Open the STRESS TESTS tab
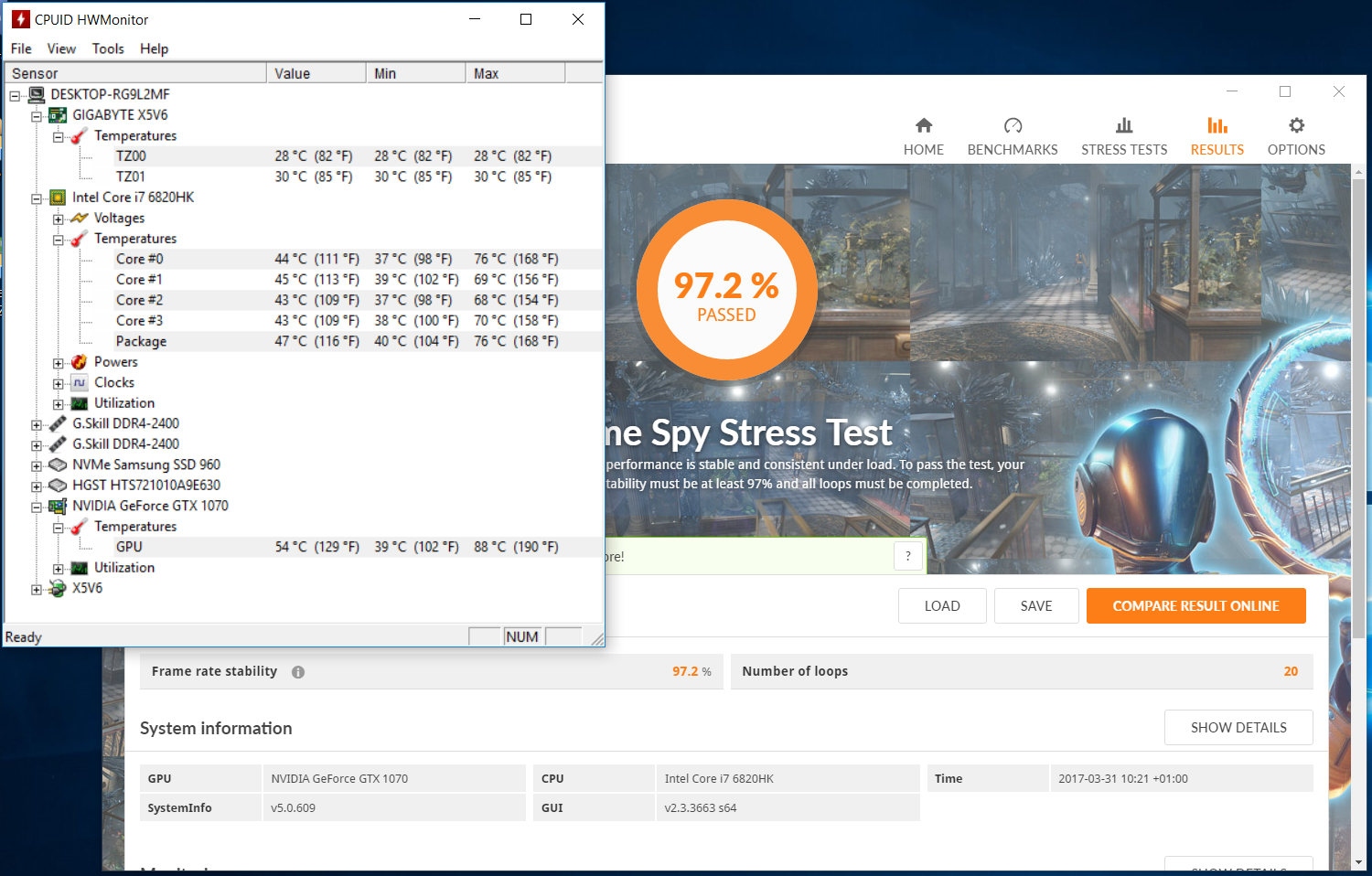1372x876 pixels. [x=1124, y=137]
